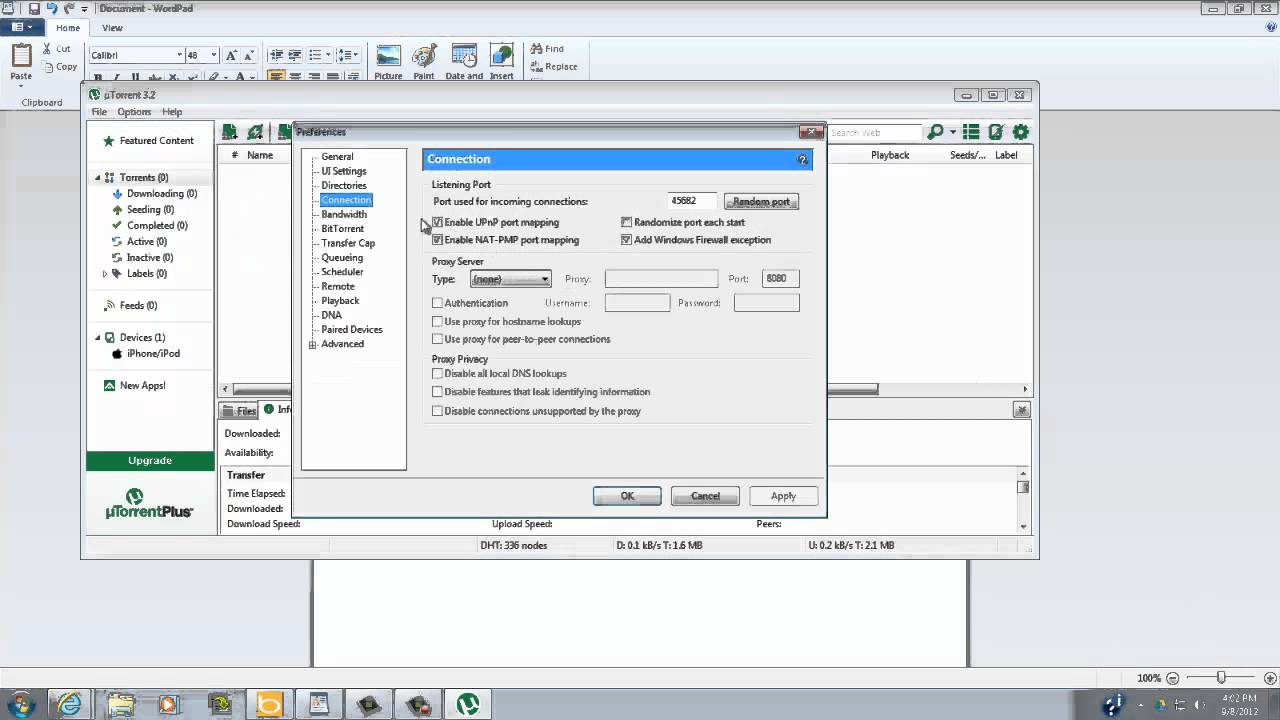Click the green Upgrade button in uTorrent
Screen dimensions: 1280x720
150,461
